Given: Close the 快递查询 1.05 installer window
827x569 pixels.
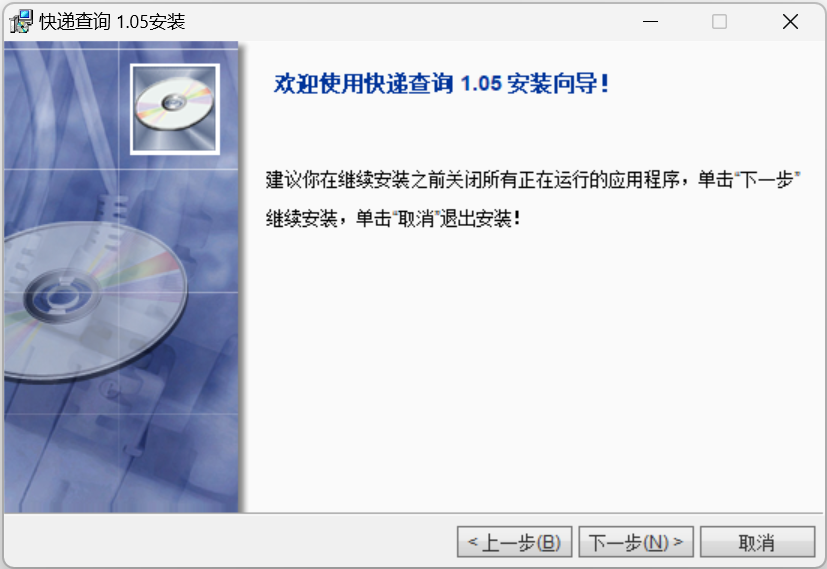Looking at the screenshot, I should coord(790,22).
